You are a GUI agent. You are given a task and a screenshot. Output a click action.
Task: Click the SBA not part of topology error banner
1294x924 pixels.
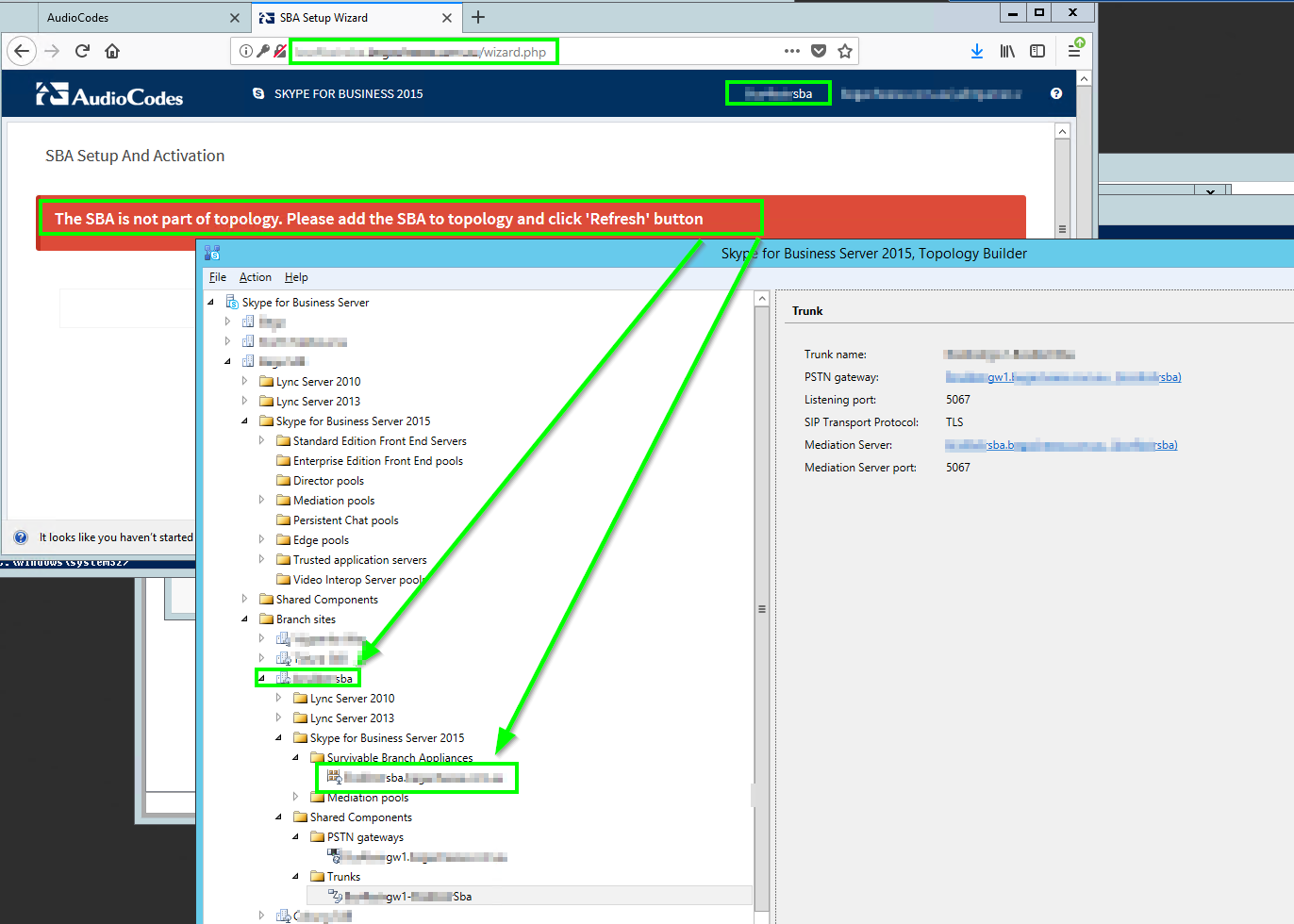coord(531,223)
